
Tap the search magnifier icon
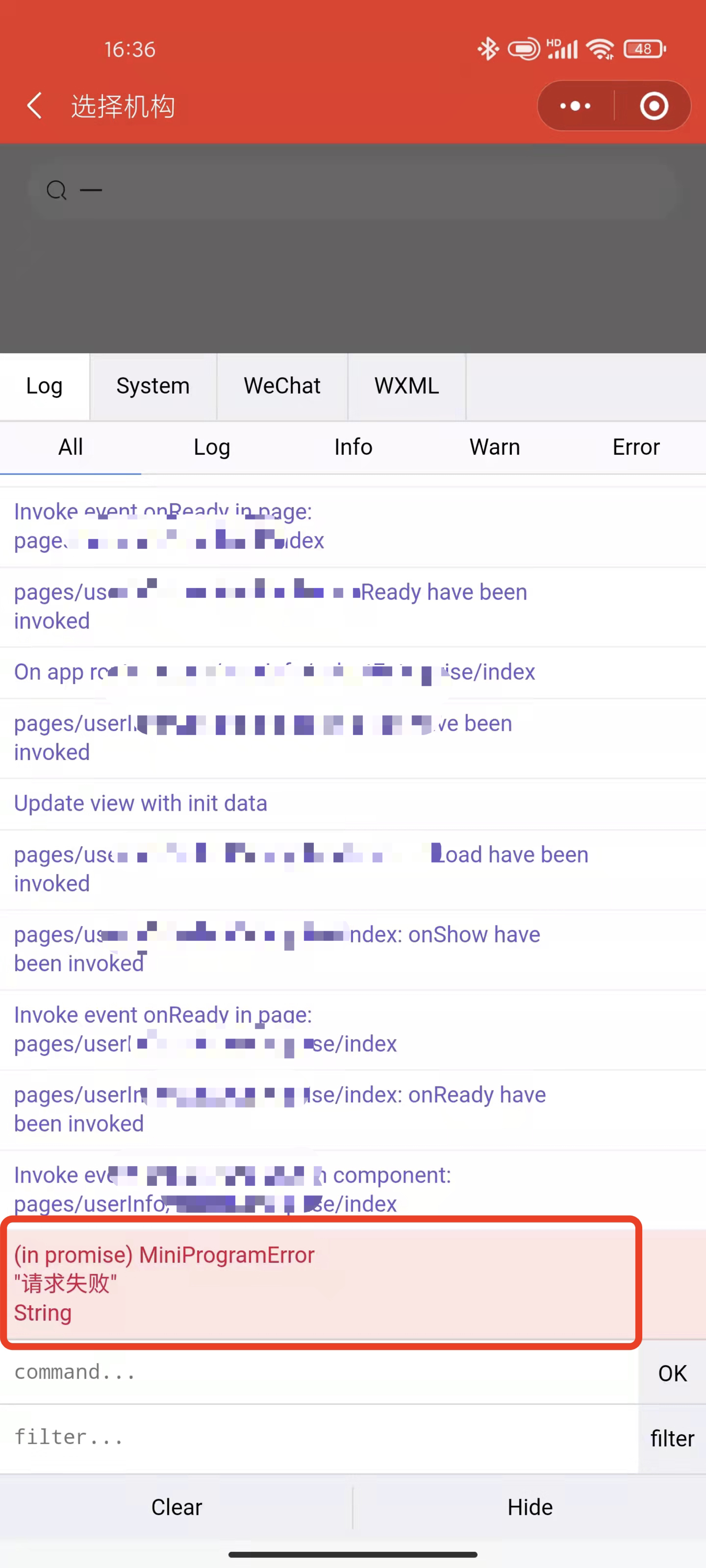[x=56, y=191]
